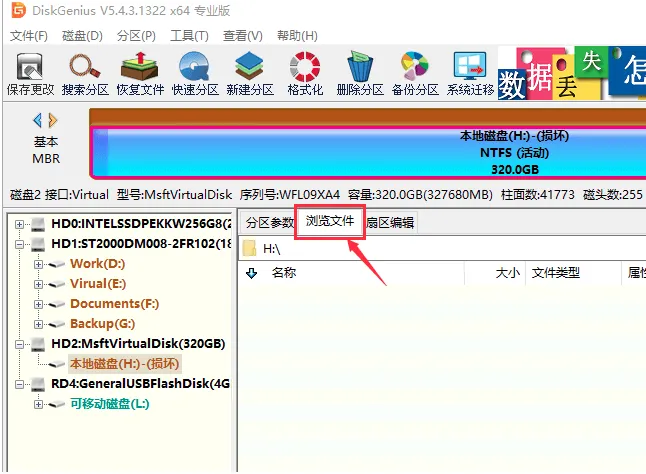646x474 pixels.
Task: Open the 分区(P) menu
Action: 136,36
